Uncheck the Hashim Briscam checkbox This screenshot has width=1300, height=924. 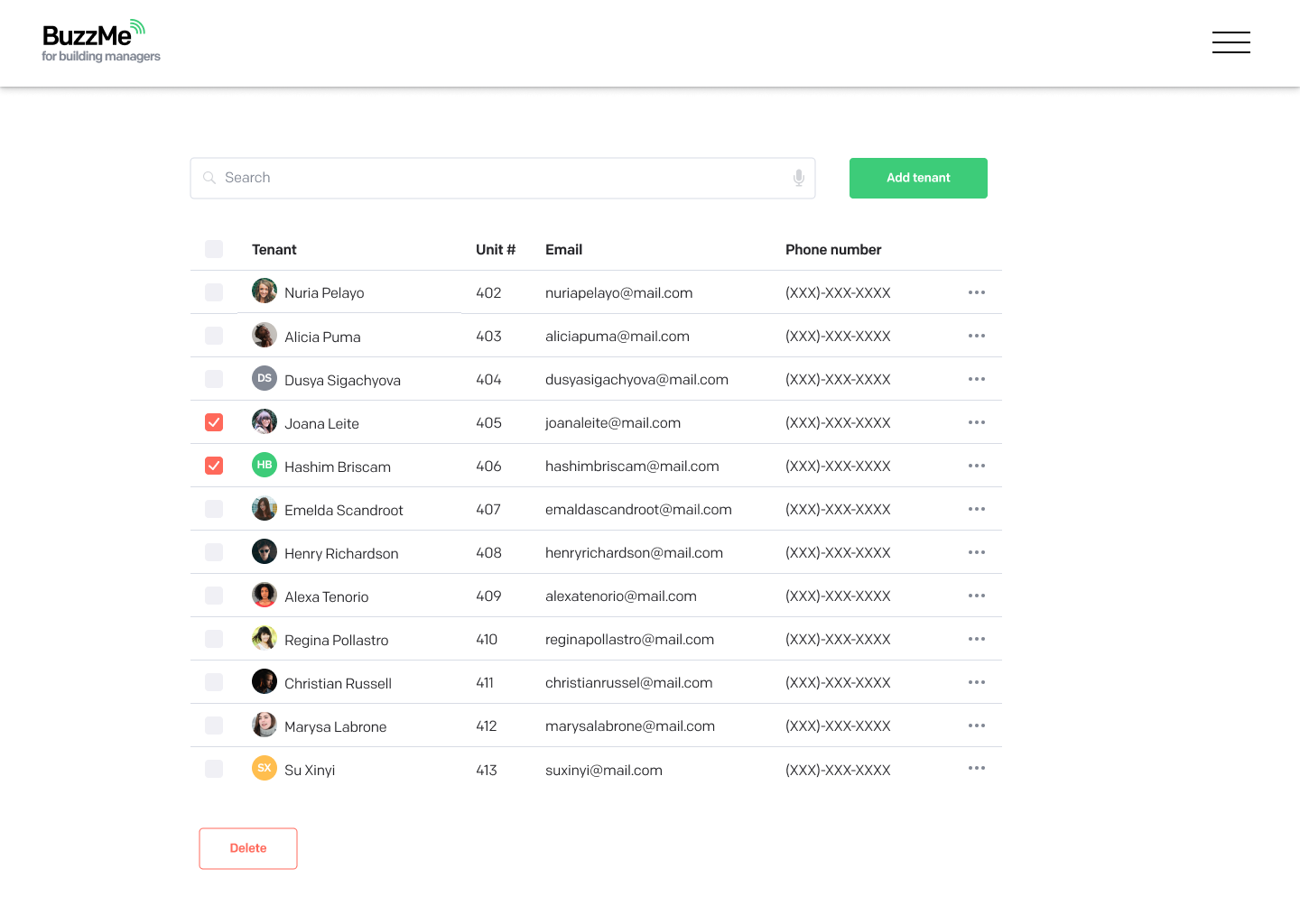click(x=214, y=466)
